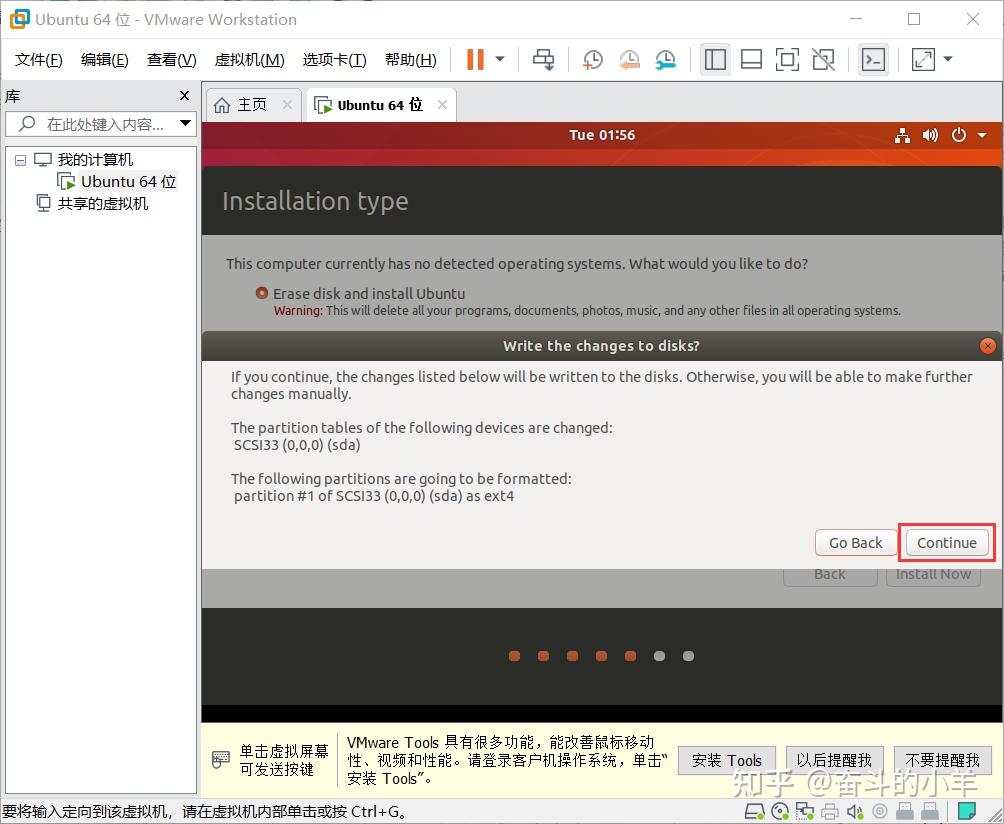1004x824 pixels.
Task: Show or hide the library sidebar panel
Action: [x=716, y=59]
